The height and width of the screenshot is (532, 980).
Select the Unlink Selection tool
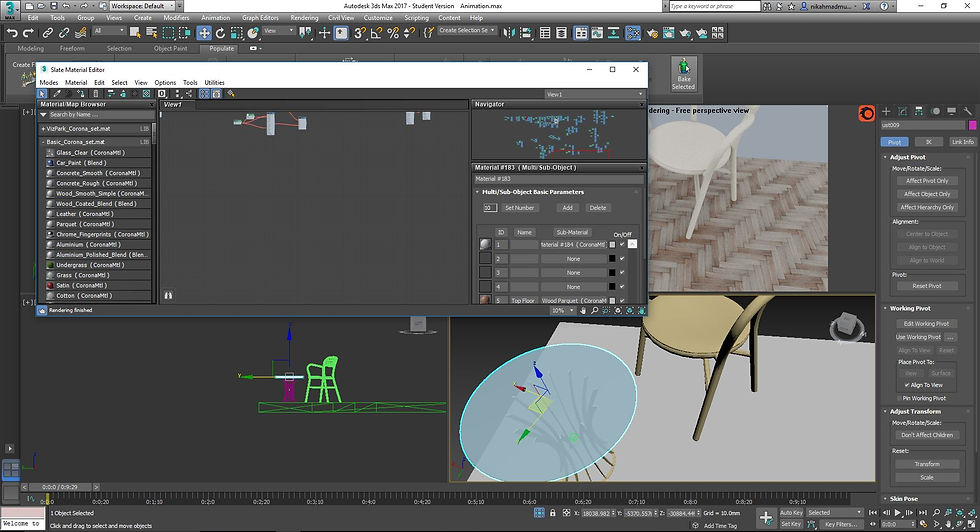(x=64, y=33)
